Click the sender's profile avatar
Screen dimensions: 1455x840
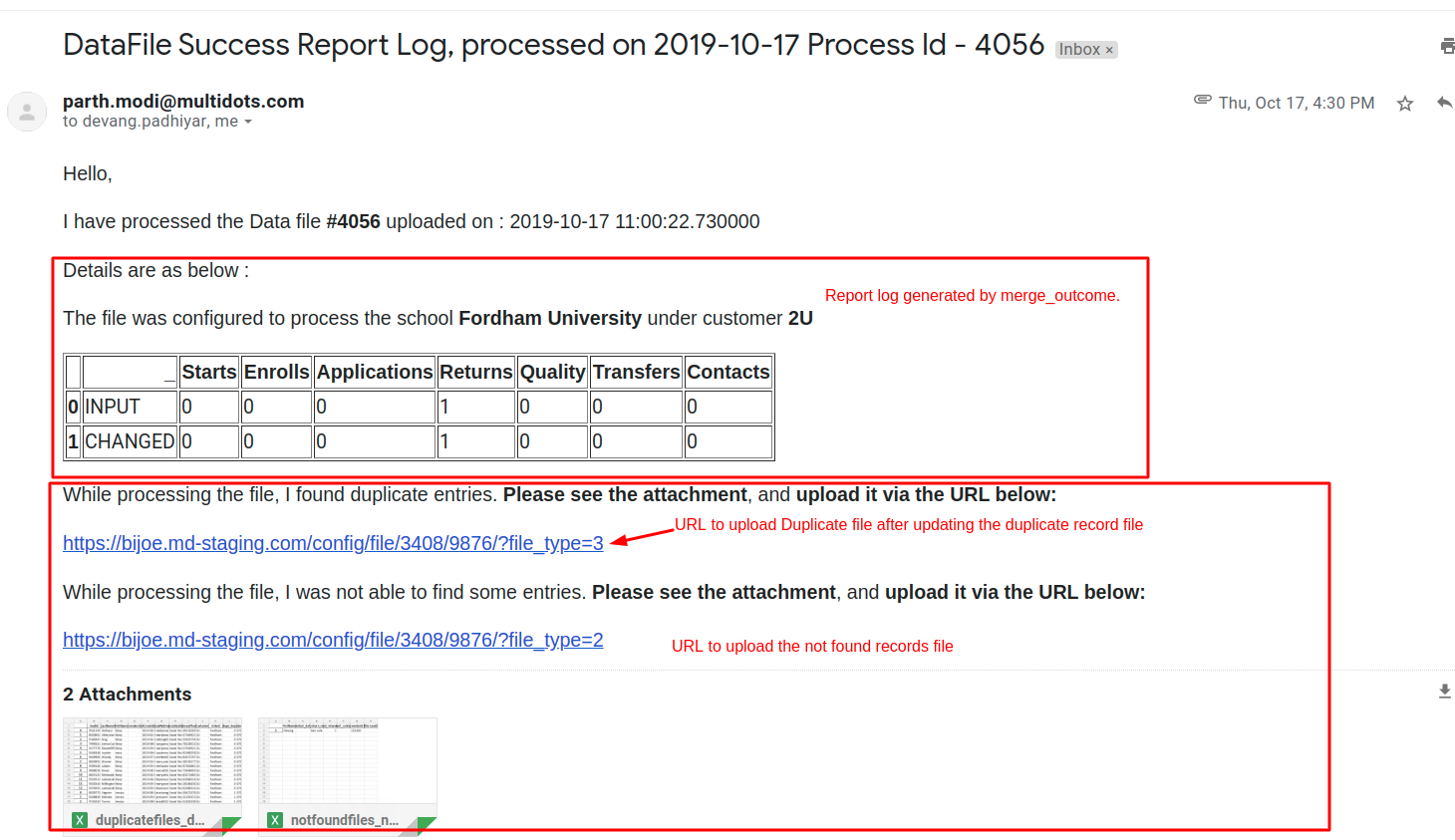coord(27,112)
